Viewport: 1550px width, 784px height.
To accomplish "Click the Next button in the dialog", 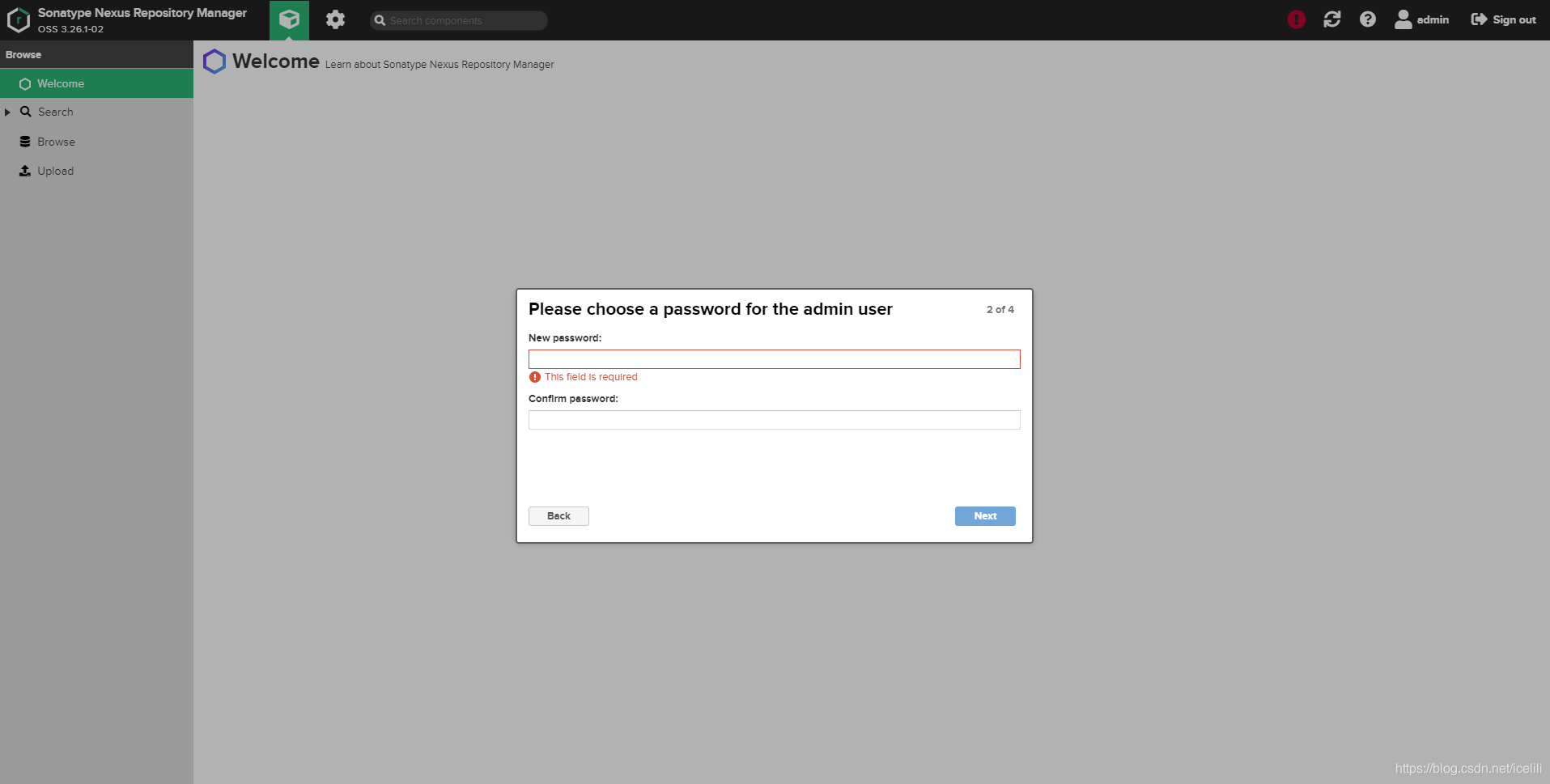I will pyautogui.click(x=985, y=516).
